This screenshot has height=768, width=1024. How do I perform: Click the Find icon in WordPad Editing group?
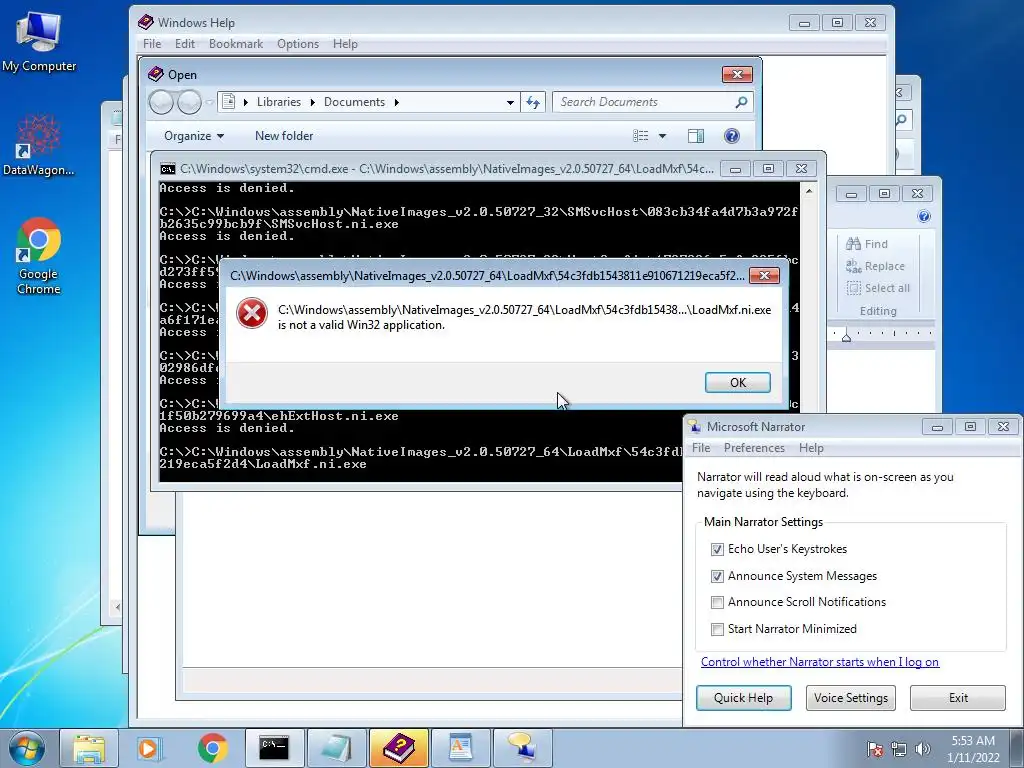(853, 244)
